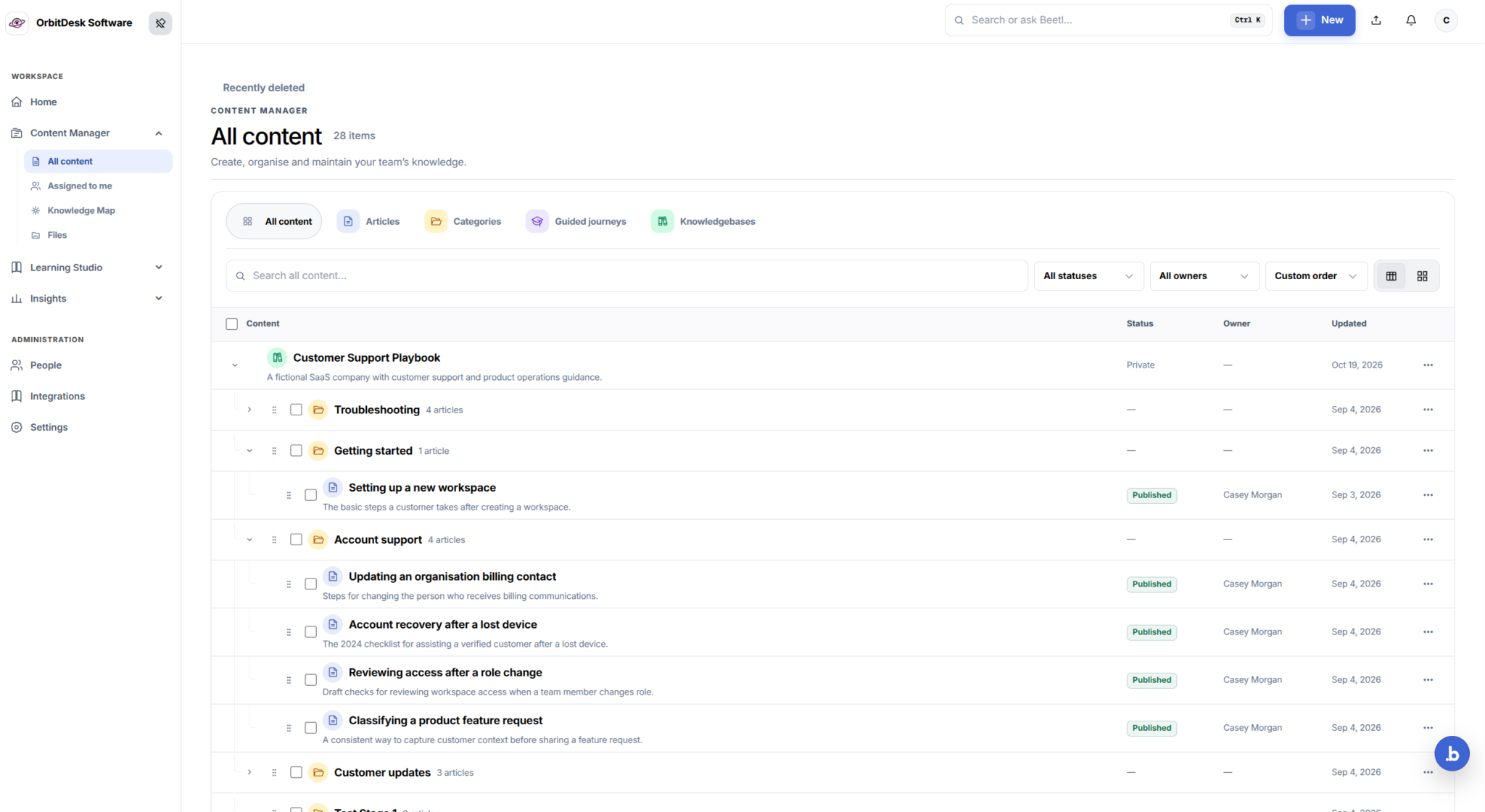This screenshot has height=812, width=1485.
Task: Click the Search all content field
Action: [626, 276]
